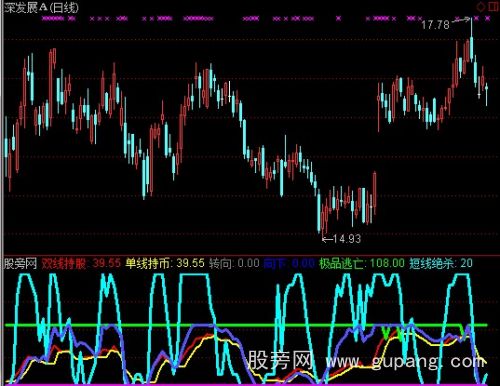Click the red diamond icon at the chart top
The image size is (500, 386).
[x=480, y=6]
